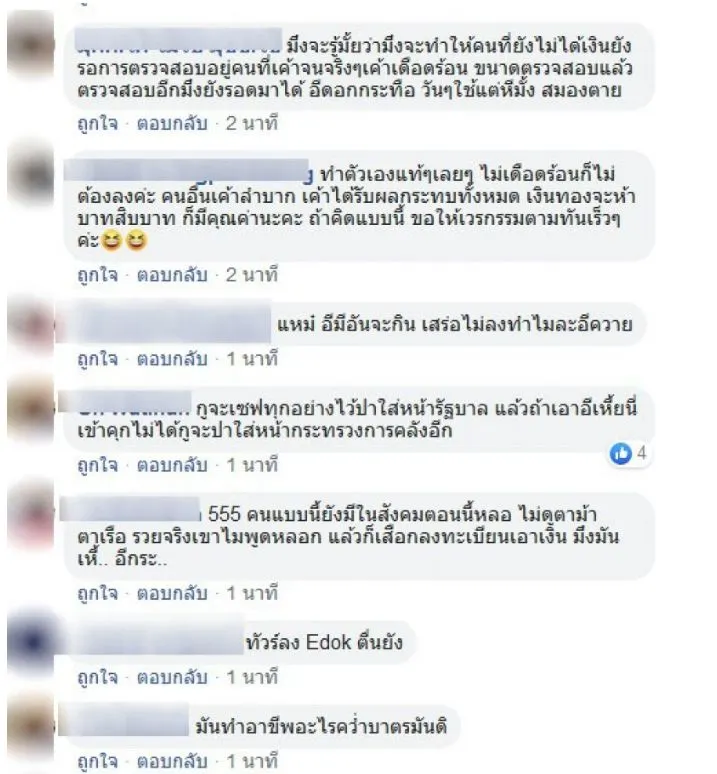The height and width of the screenshot is (774, 717).
Task: Like the comment starting with แหม่
Action: tap(98, 359)
